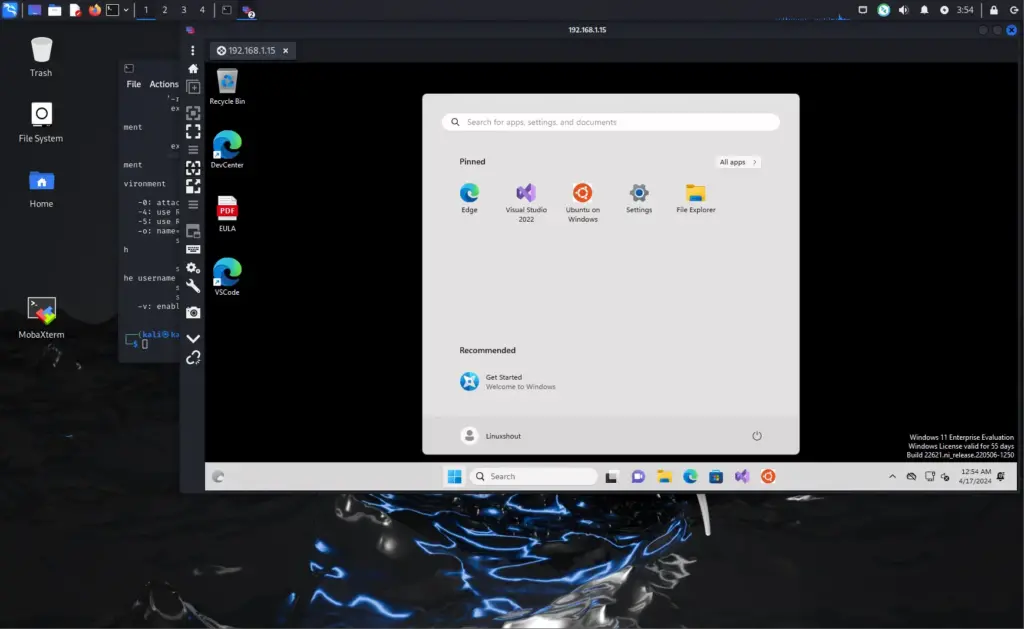The height and width of the screenshot is (629, 1024).
Task: Open Firefox from the Kali panel
Action: [x=95, y=10]
